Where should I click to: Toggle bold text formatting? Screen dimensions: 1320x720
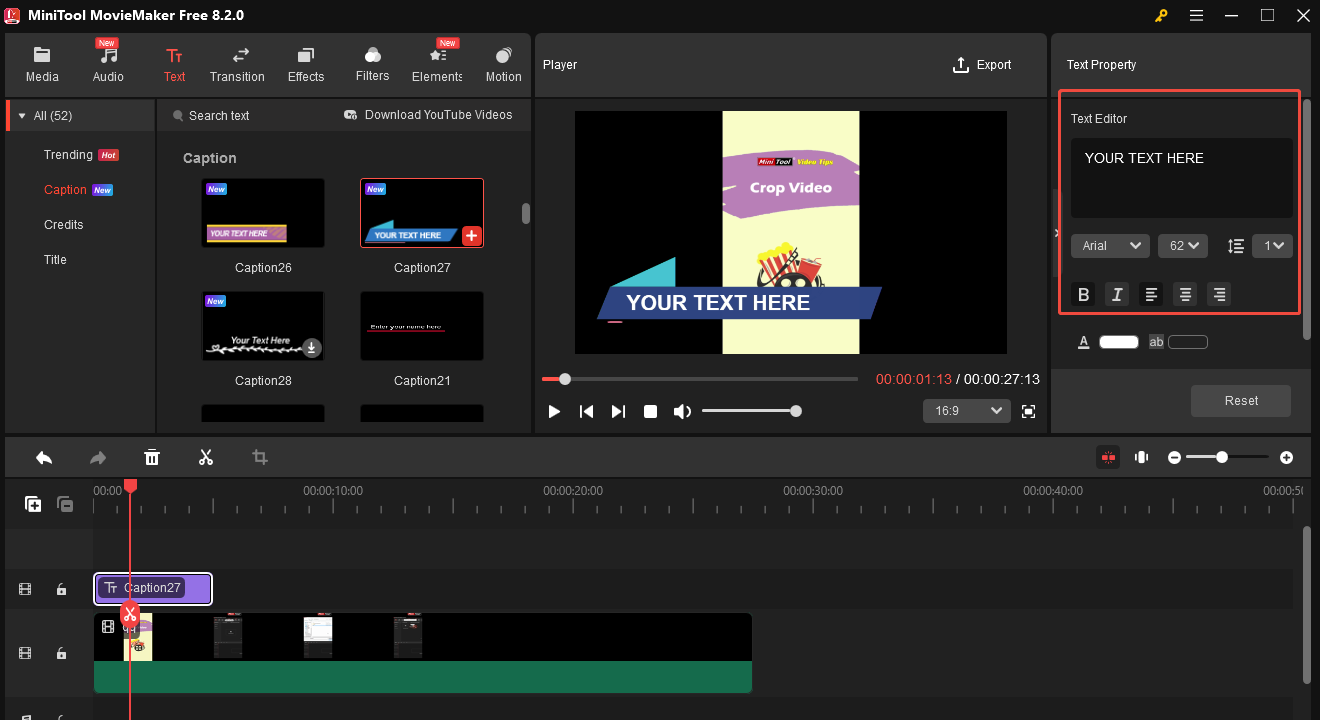click(1083, 294)
